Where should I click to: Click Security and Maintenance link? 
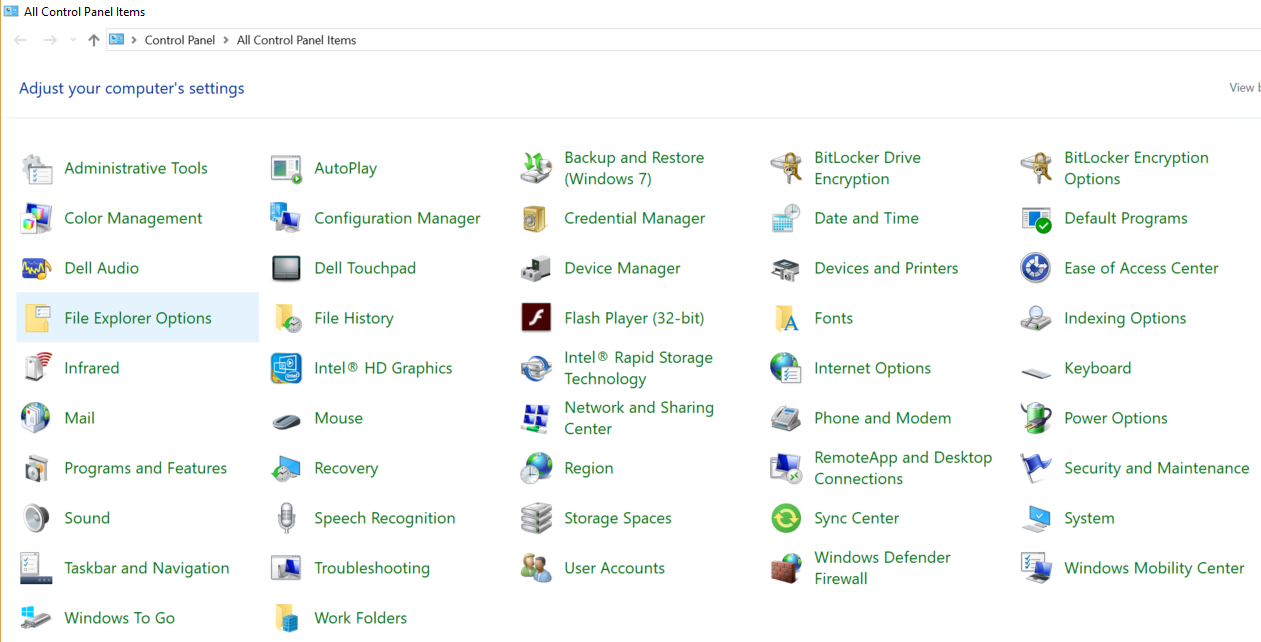pyautogui.click(x=1157, y=468)
